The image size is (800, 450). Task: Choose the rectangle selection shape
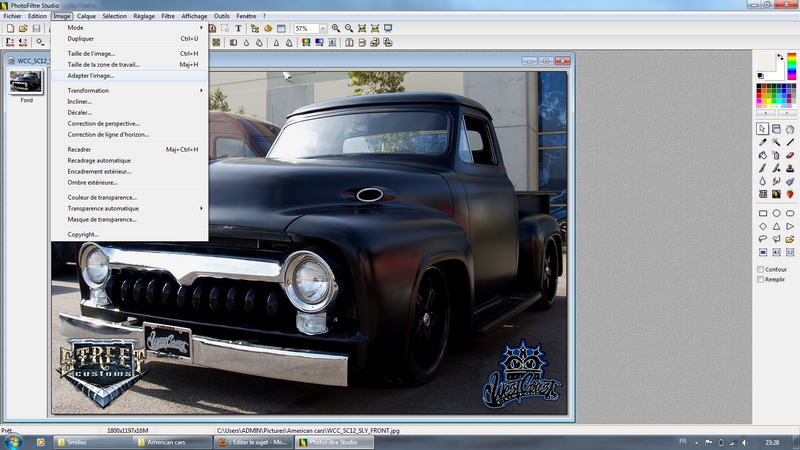(x=762, y=213)
